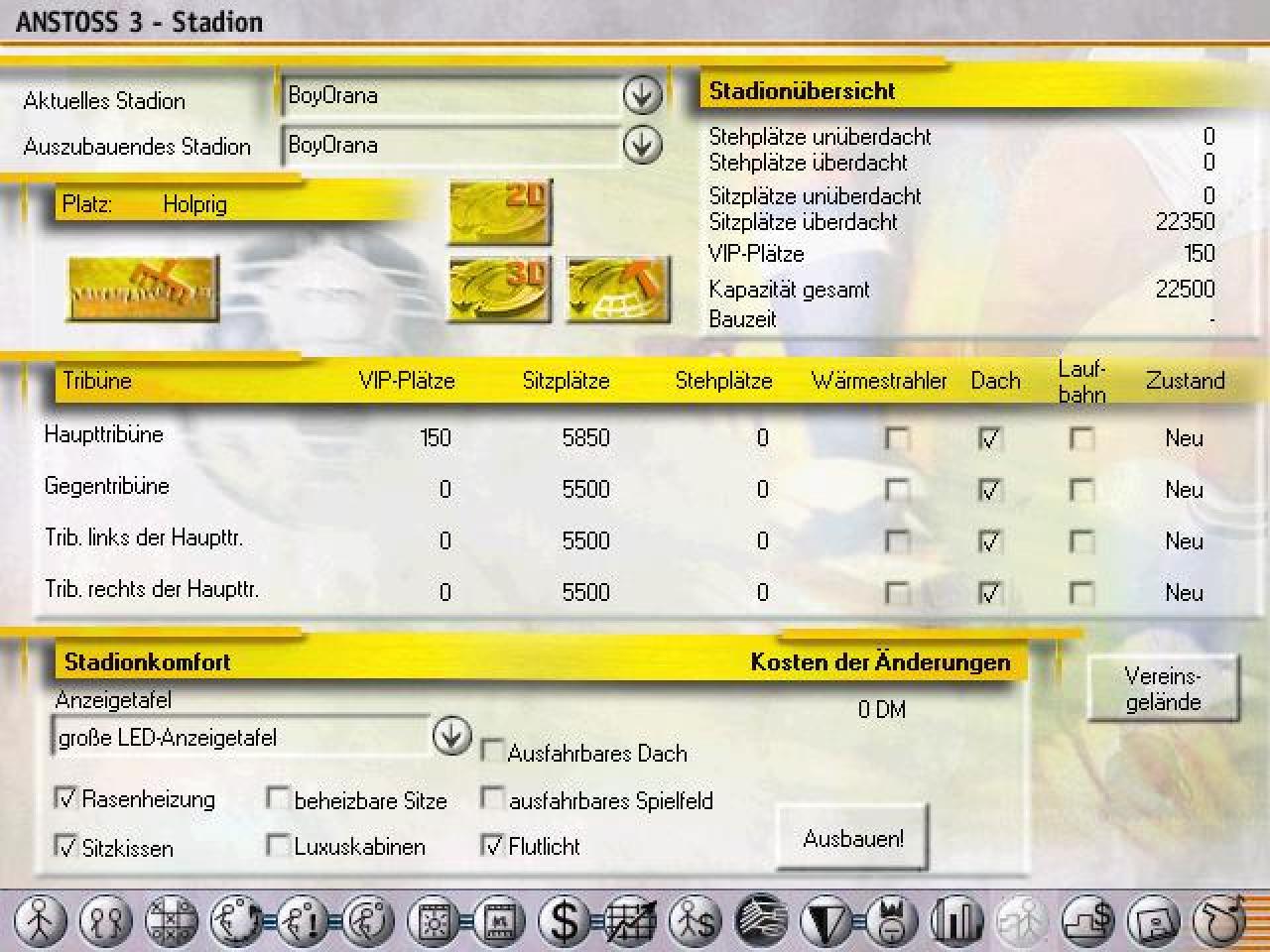The width and height of the screenshot is (1270, 952).
Task: Open the Vereinsgelände button
Action: click(1164, 688)
